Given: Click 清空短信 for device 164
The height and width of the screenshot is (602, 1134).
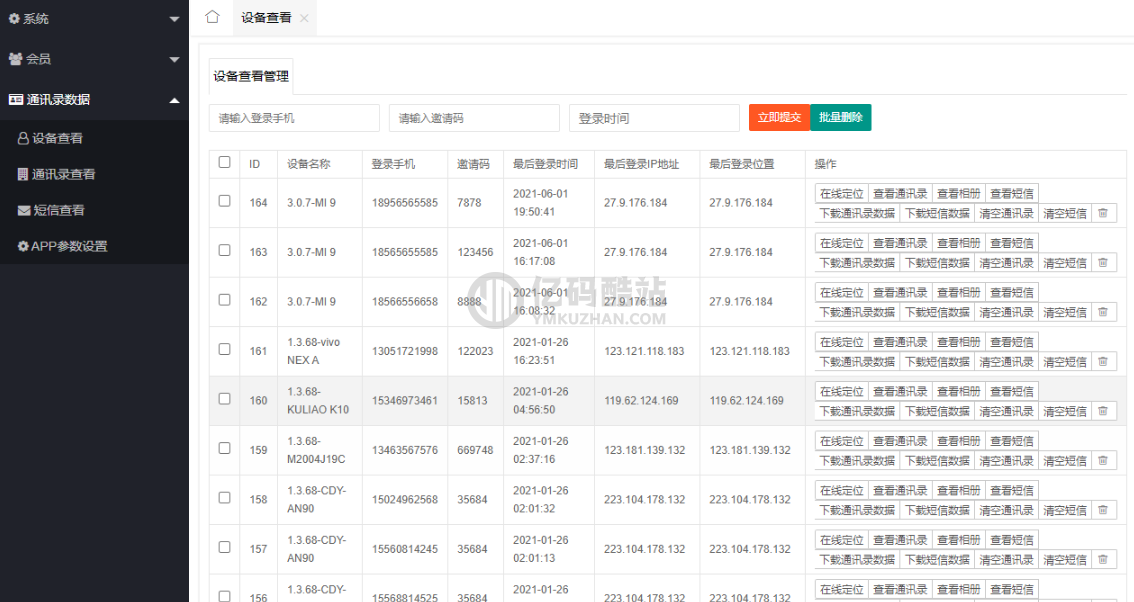Looking at the screenshot, I should 1065,213.
